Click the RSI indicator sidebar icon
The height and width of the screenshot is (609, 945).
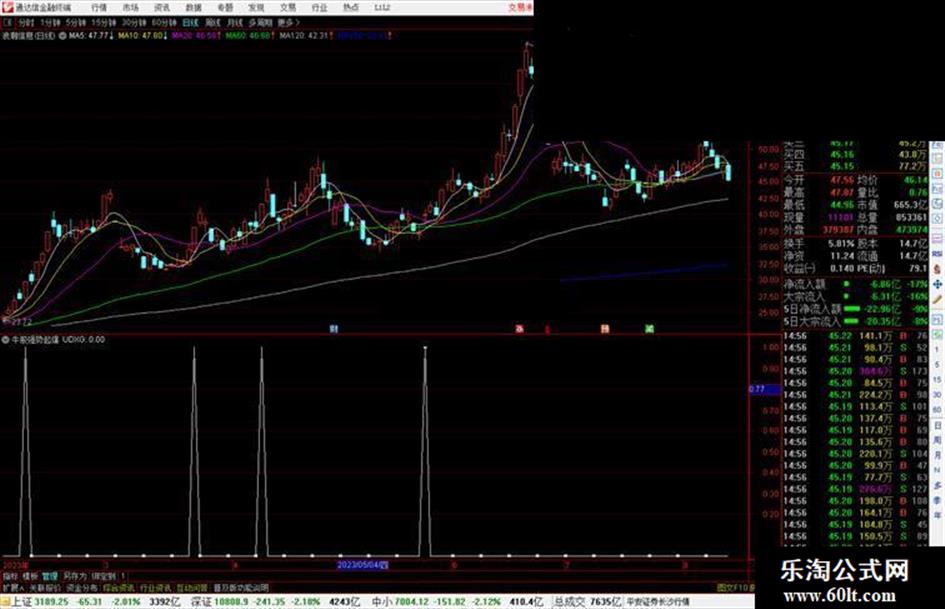pos(937,254)
